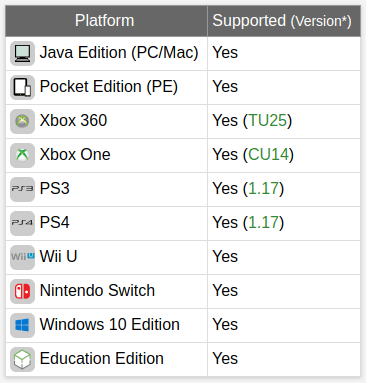Open the PS4 1.17 version link

pyautogui.click(x=263, y=223)
